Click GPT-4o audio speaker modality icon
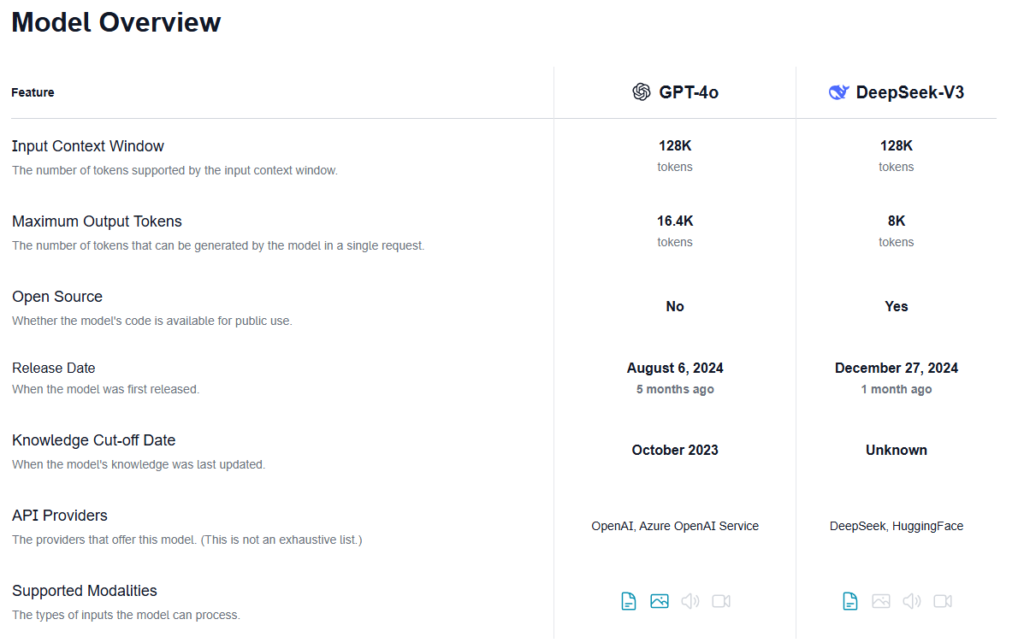The width and height of the screenshot is (1024, 643). tap(690, 601)
